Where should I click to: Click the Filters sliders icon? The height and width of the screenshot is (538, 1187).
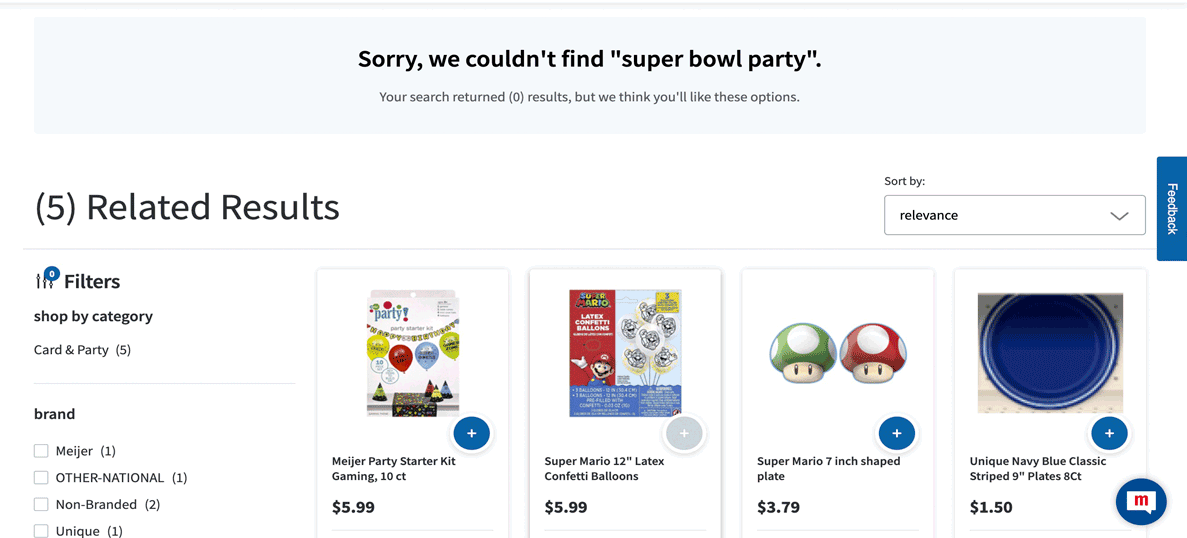46,281
